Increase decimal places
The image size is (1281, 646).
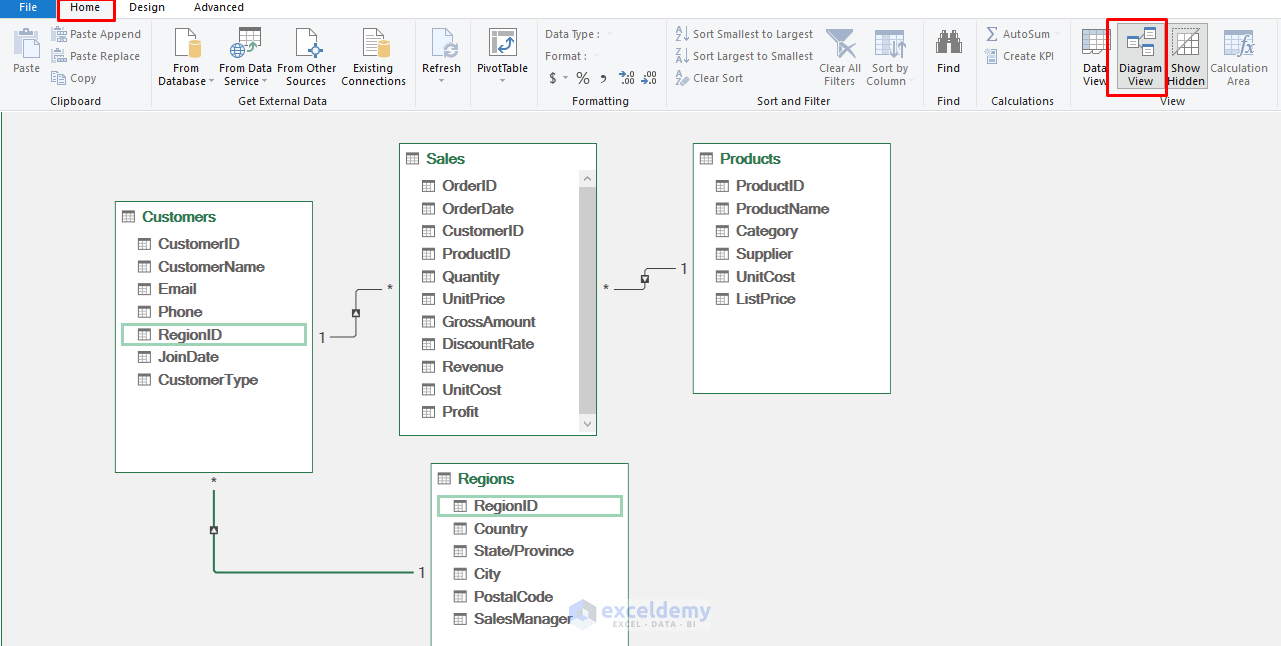(627, 78)
